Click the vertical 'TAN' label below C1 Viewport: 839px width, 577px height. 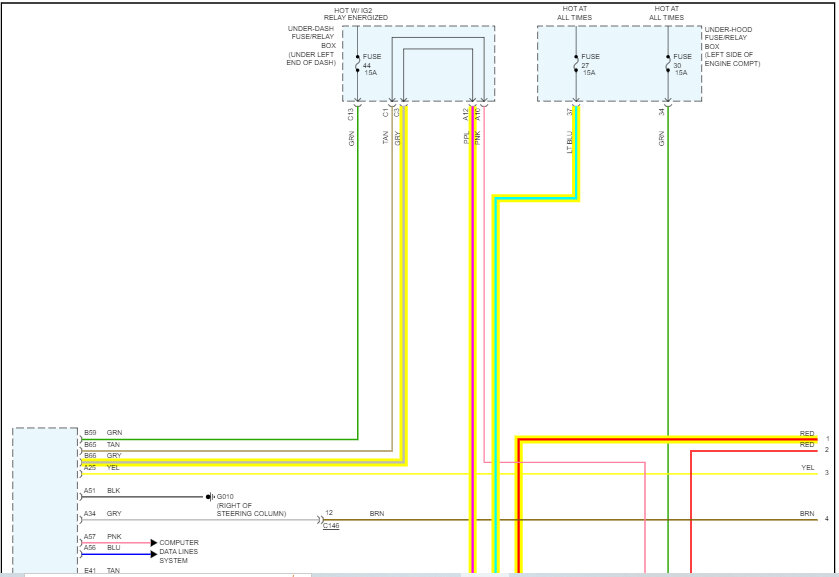(x=385, y=138)
